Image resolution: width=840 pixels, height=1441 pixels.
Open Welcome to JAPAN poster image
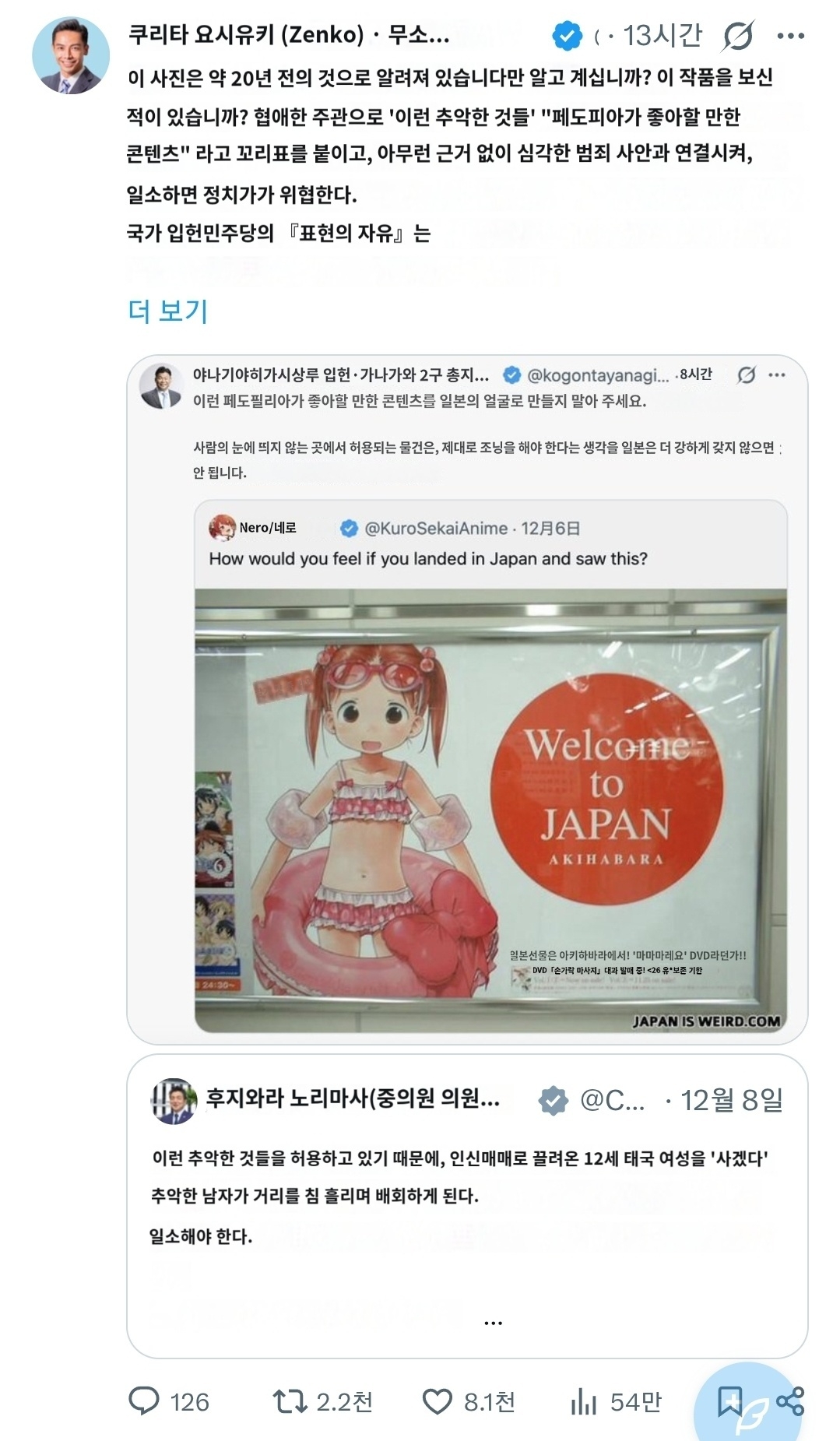point(490,810)
